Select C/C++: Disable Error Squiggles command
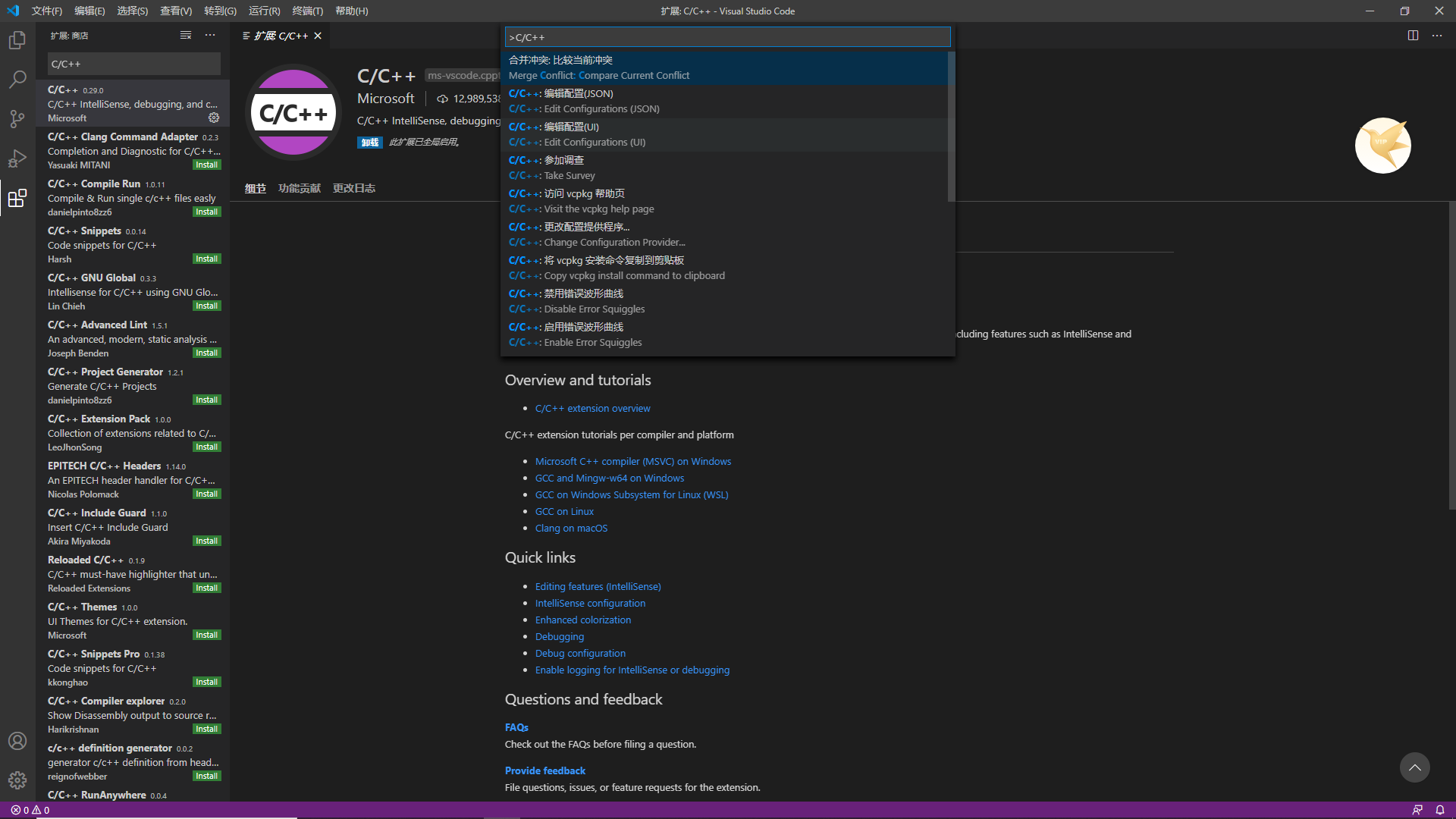 (x=724, y=301)
